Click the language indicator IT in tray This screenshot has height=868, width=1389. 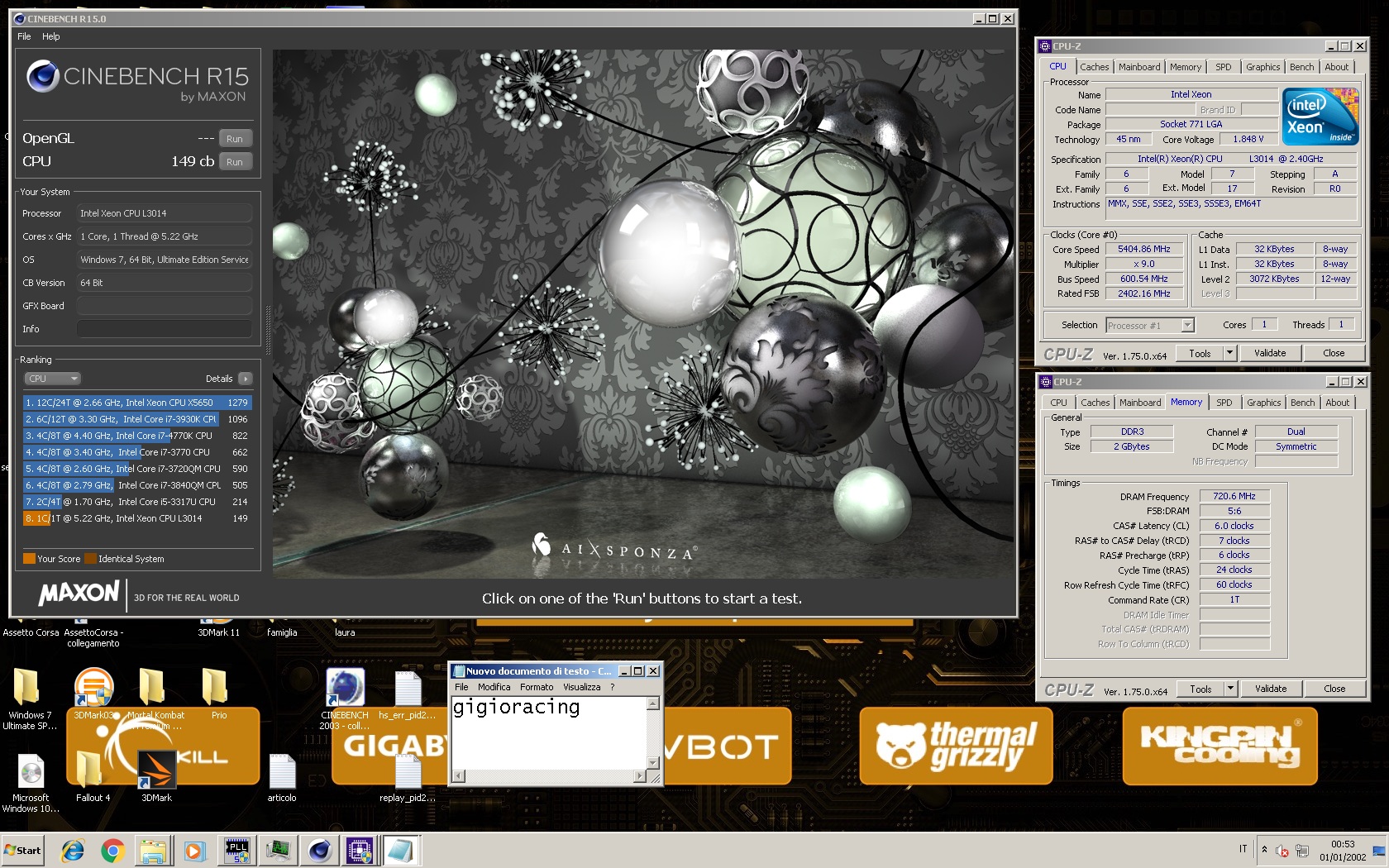[x=1243, y=849]
